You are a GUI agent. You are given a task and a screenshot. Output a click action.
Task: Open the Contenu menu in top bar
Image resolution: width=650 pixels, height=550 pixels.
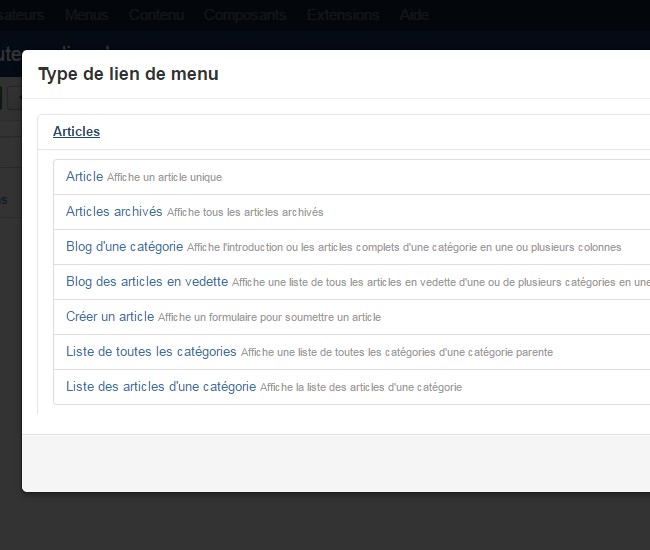point(156,15)
